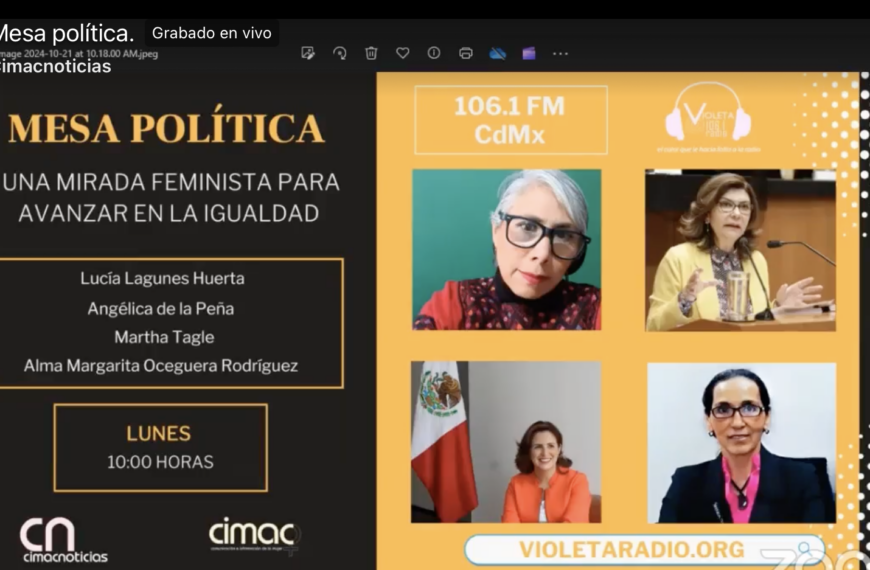
Task: Select the photo of the woman in dark blazer
Action: pyautogui.click(x=742, y=443)
